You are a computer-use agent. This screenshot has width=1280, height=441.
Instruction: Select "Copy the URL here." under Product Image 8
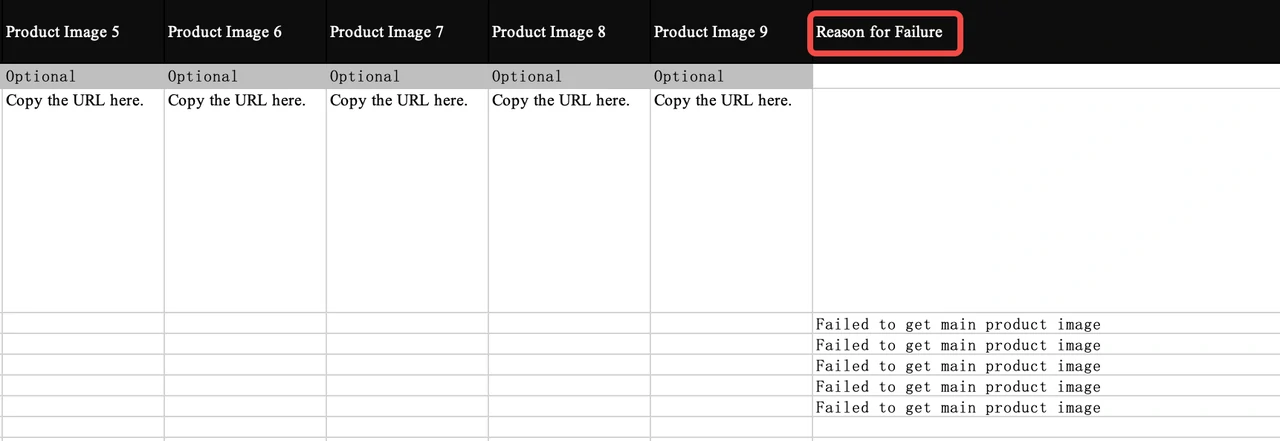point(561,101)
